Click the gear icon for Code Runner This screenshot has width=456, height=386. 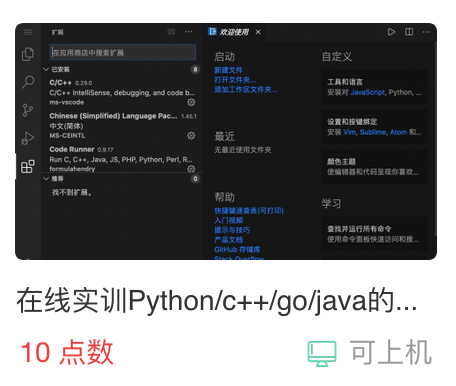tap(191, 169)
